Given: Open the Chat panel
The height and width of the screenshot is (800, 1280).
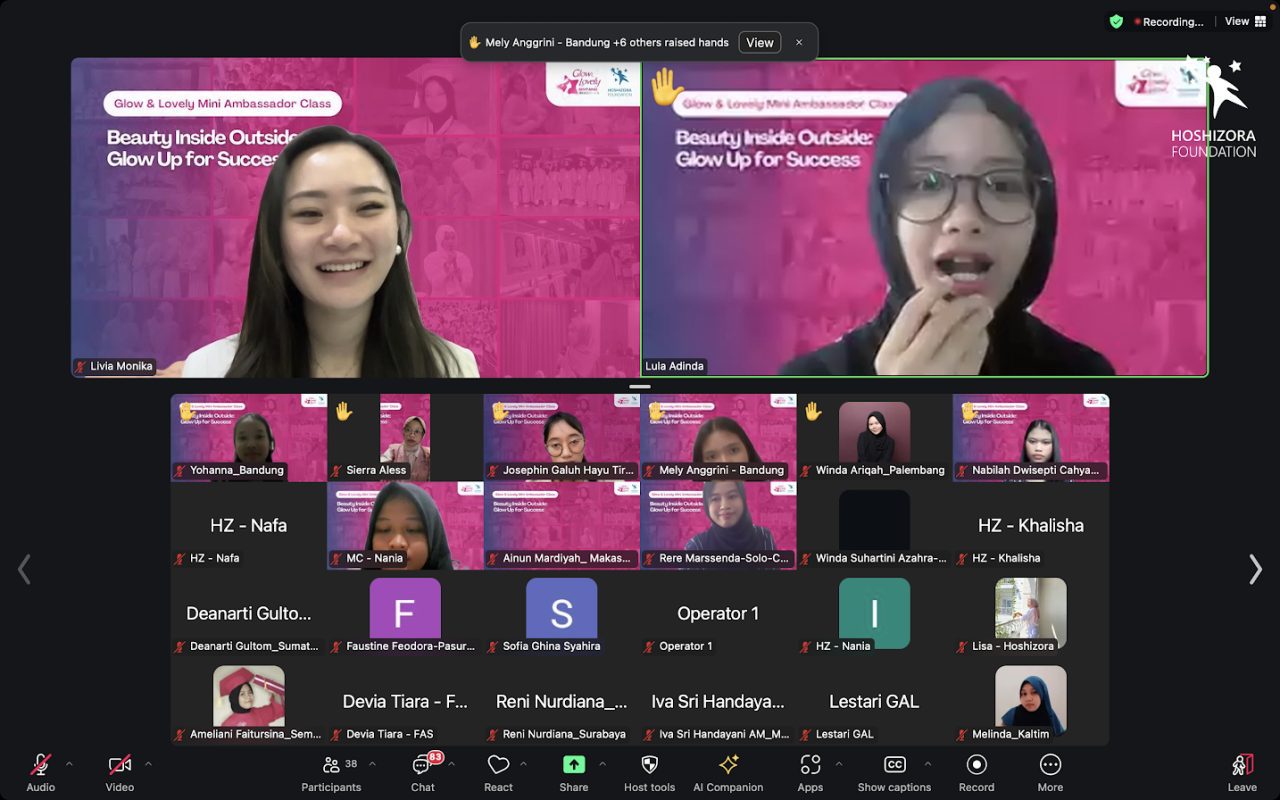Looking at the screenshot, I should (423, 773).
